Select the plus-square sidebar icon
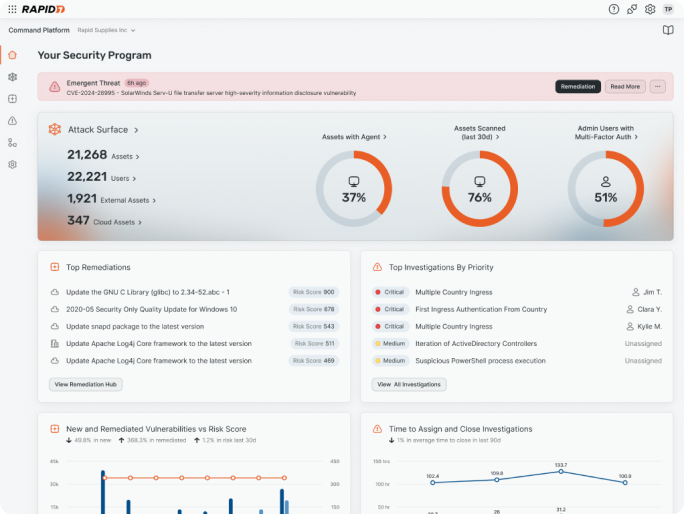The image size is (684, 514). pyautogui.click(x=12, y=98)
